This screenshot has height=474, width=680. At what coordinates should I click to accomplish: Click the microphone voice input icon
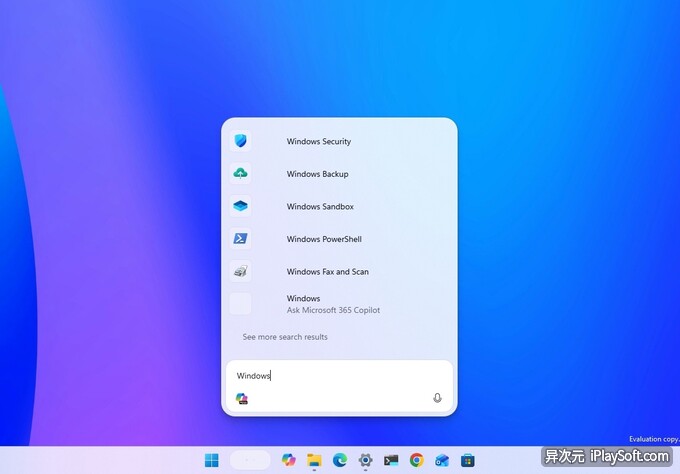(437, 398)
